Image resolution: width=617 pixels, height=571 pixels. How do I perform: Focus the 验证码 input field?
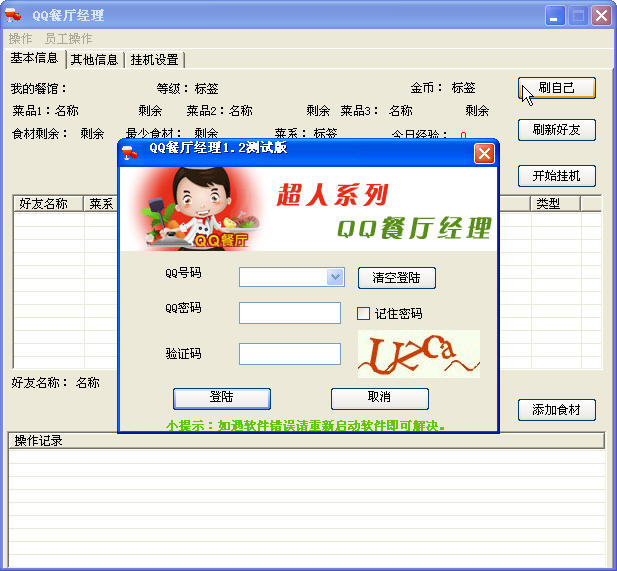pos(290,354)
